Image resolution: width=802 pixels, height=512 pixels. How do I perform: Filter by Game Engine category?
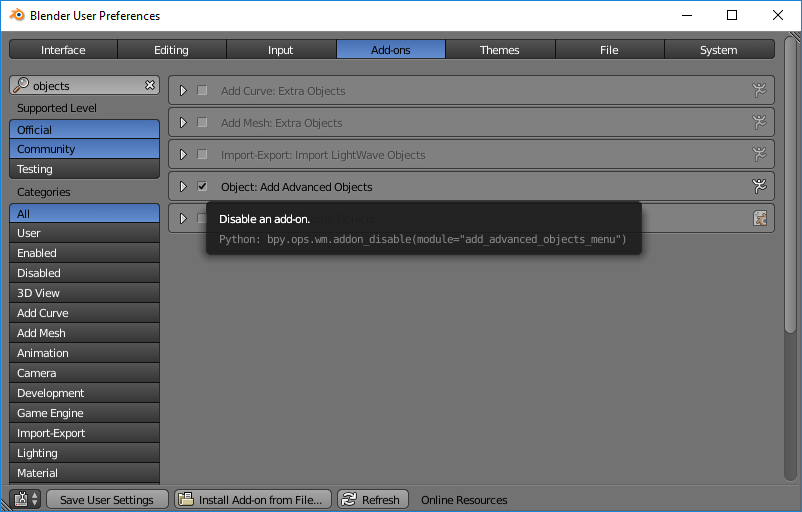(x=84, y=412)
